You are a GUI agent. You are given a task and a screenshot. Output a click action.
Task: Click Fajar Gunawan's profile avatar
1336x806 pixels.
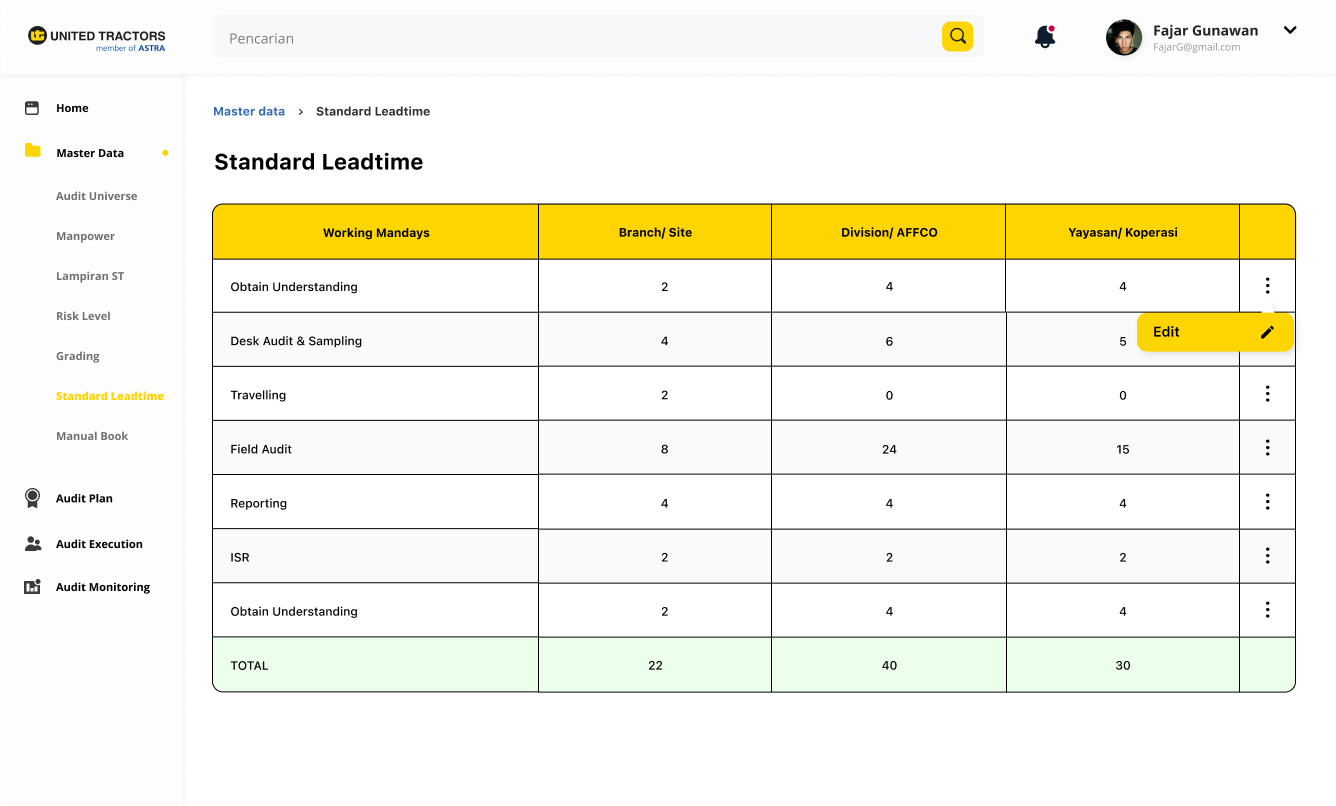pos(1124,38)
